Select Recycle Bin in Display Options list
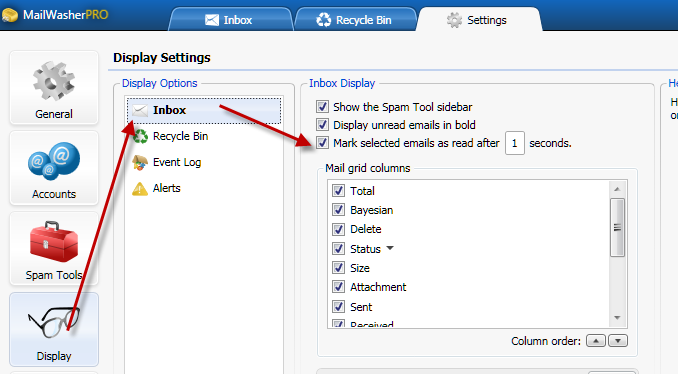678x374 pixels. pos(180,136)
